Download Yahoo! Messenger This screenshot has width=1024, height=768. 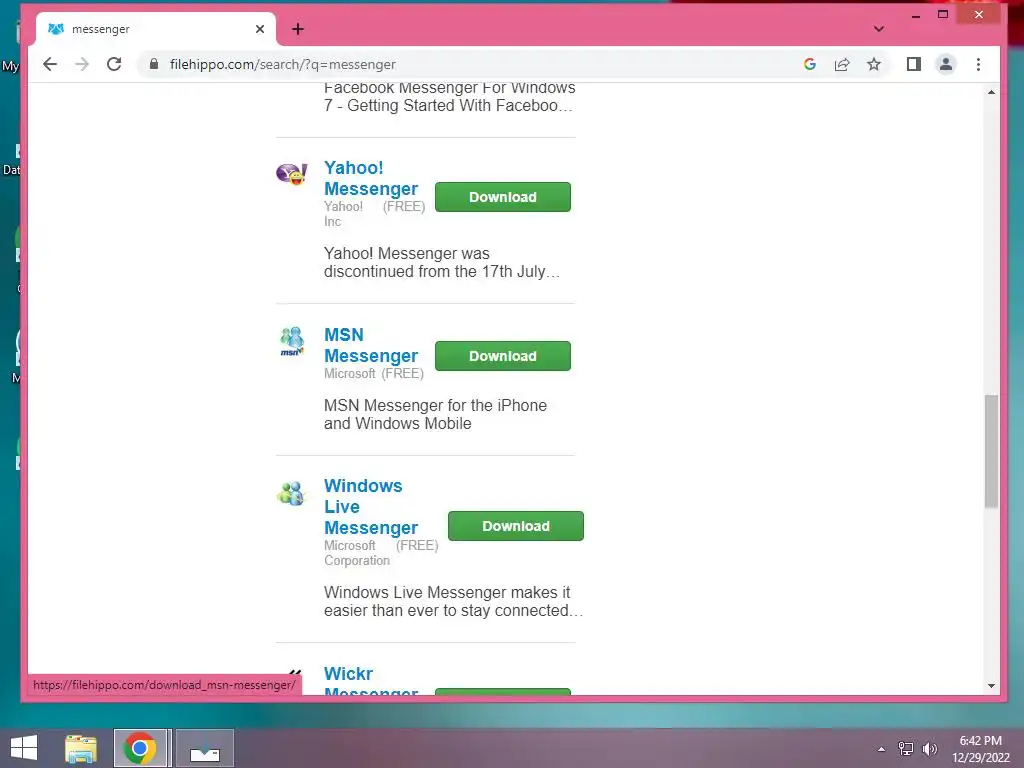click(503, 197)
